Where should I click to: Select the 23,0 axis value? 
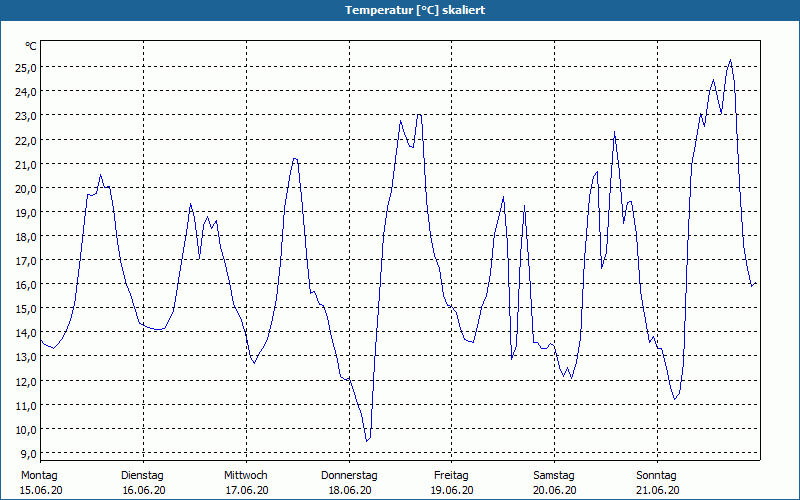coord(26,116)
